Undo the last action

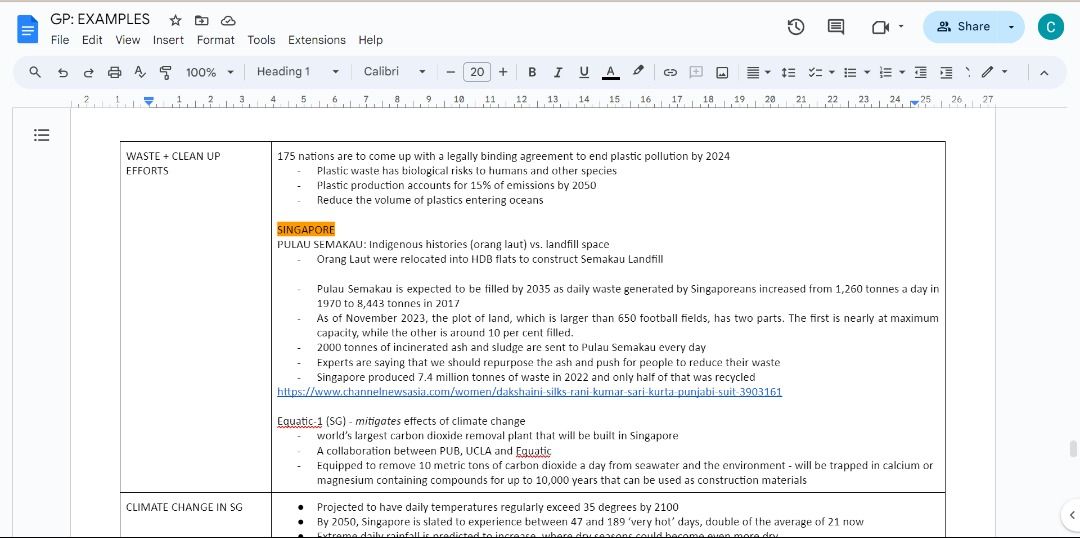click(x=63, y=72)
